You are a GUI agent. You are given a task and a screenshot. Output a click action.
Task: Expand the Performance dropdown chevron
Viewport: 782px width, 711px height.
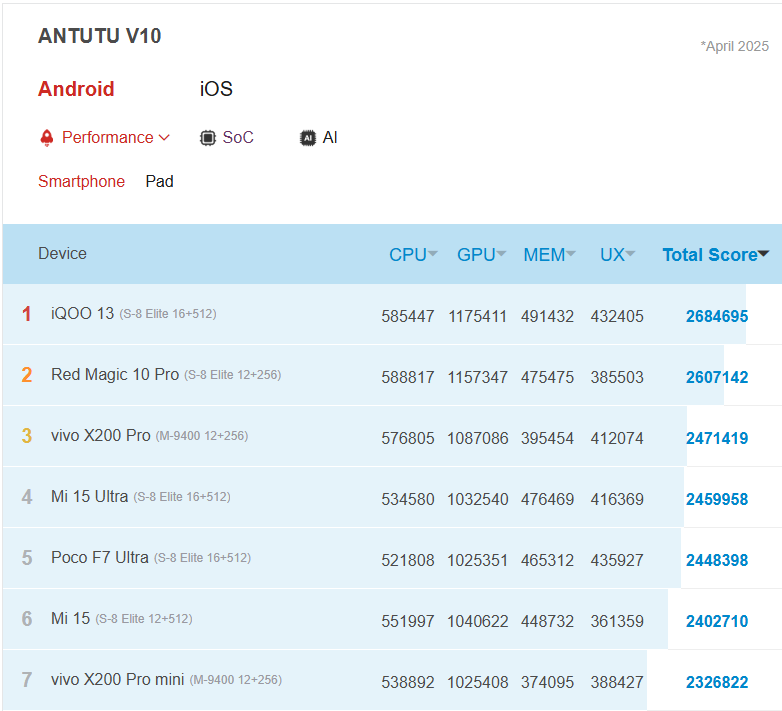[x=164, y=137]
